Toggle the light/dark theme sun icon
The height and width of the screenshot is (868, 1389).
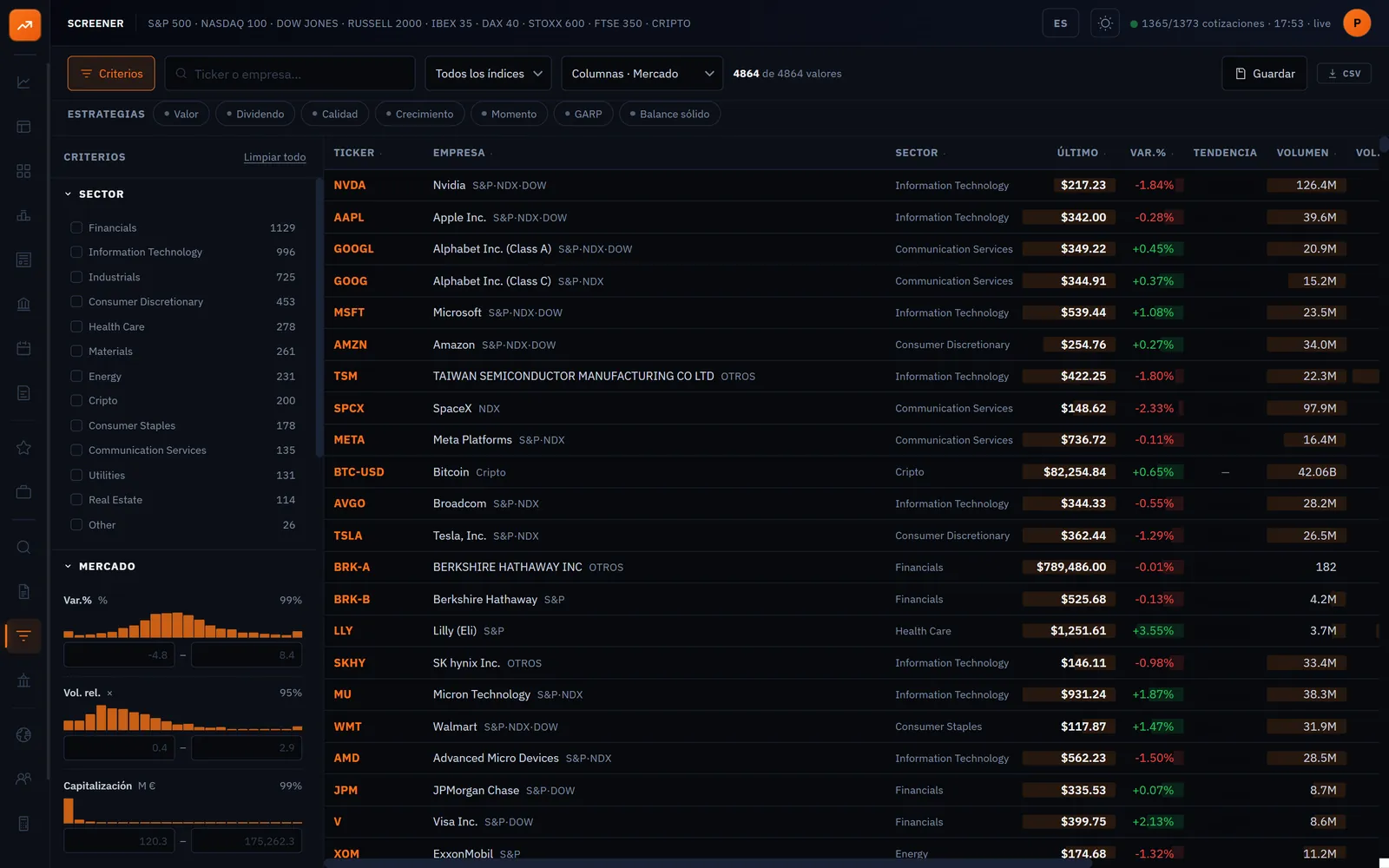click(1105, 23)
